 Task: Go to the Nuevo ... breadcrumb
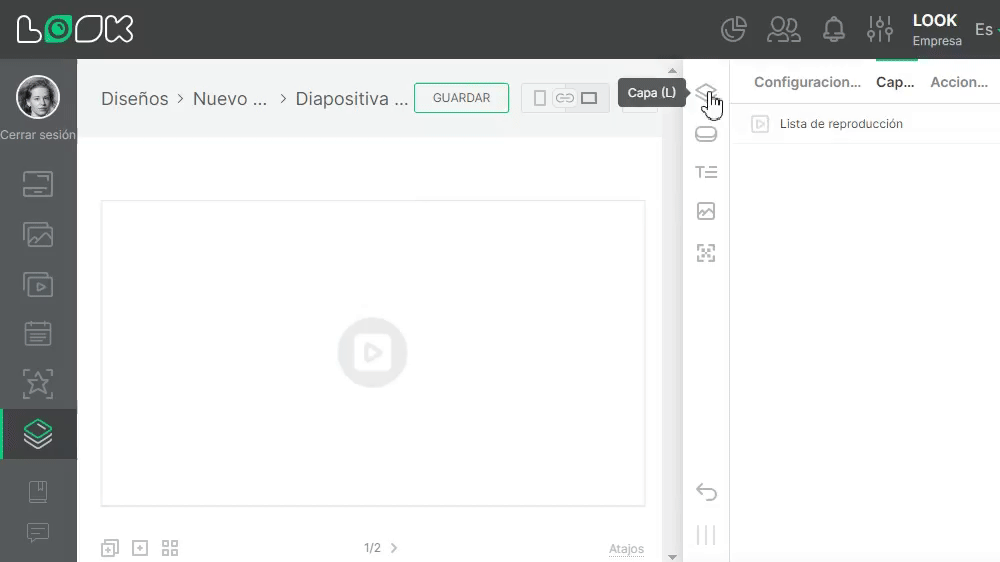(x=230, y=99)
